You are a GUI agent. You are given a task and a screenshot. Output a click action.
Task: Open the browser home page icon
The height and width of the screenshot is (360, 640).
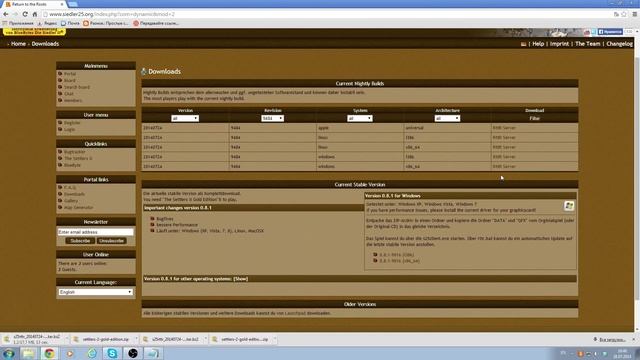[x=35, y=14]
